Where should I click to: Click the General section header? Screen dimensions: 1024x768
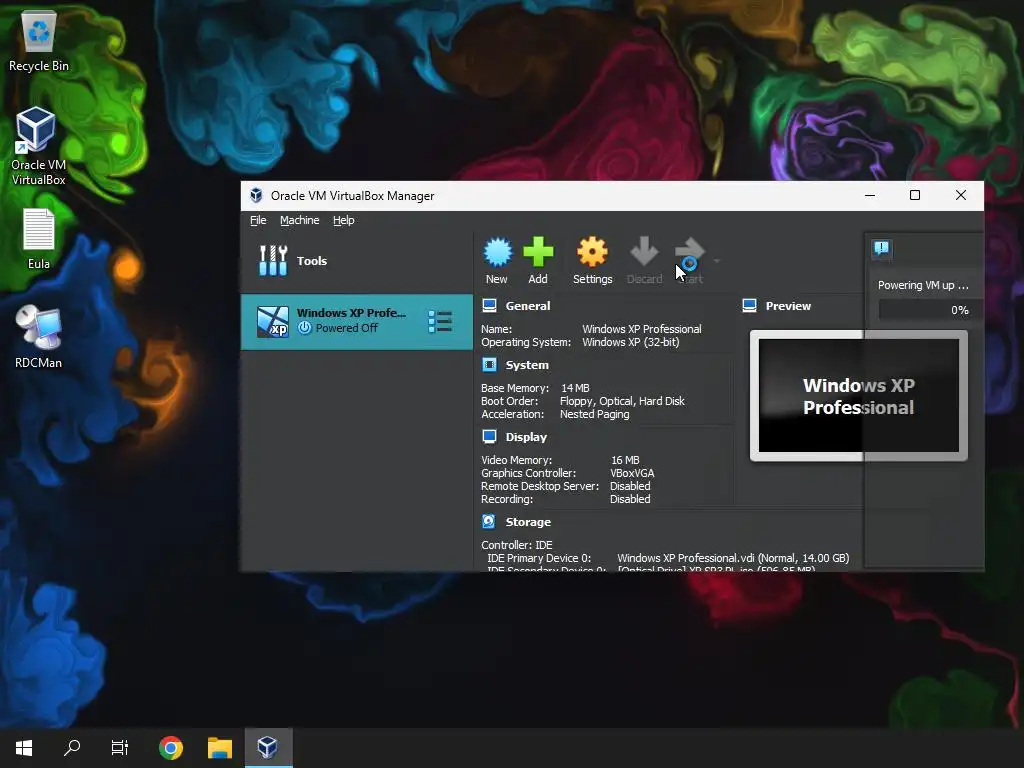(528, 306)
